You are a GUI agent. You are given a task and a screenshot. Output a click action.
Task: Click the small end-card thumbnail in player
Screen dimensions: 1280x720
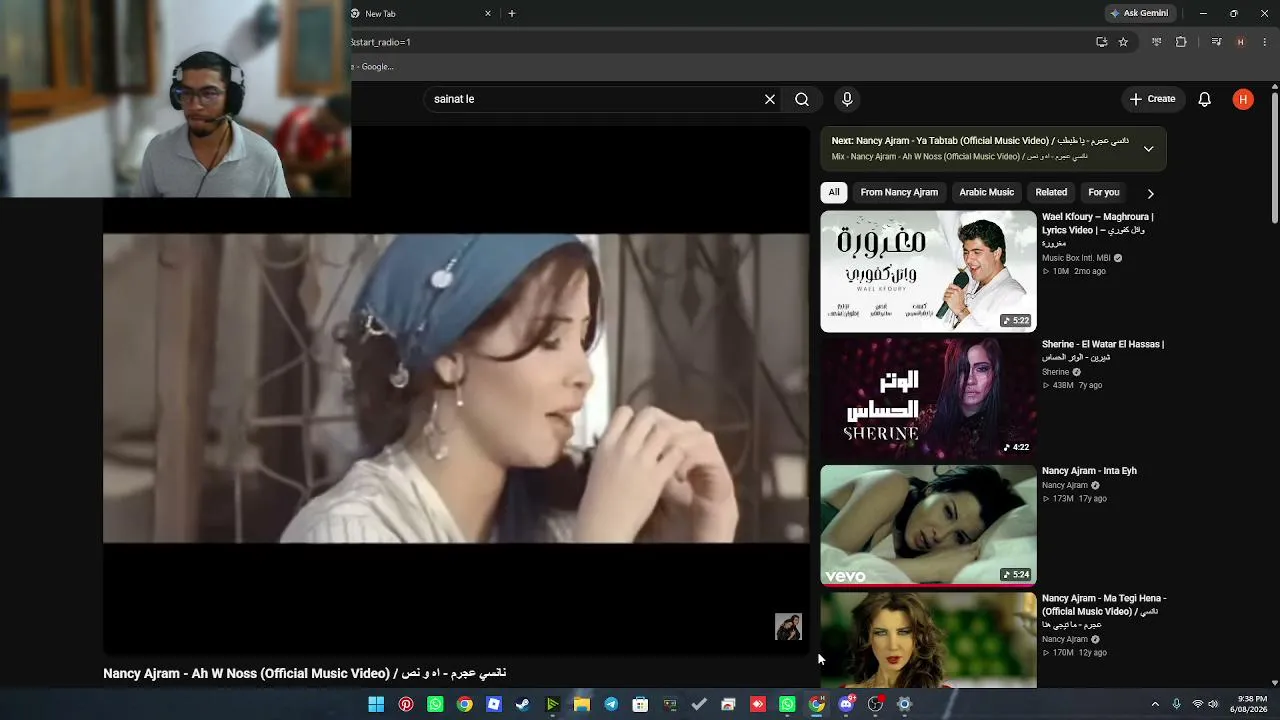788,627
